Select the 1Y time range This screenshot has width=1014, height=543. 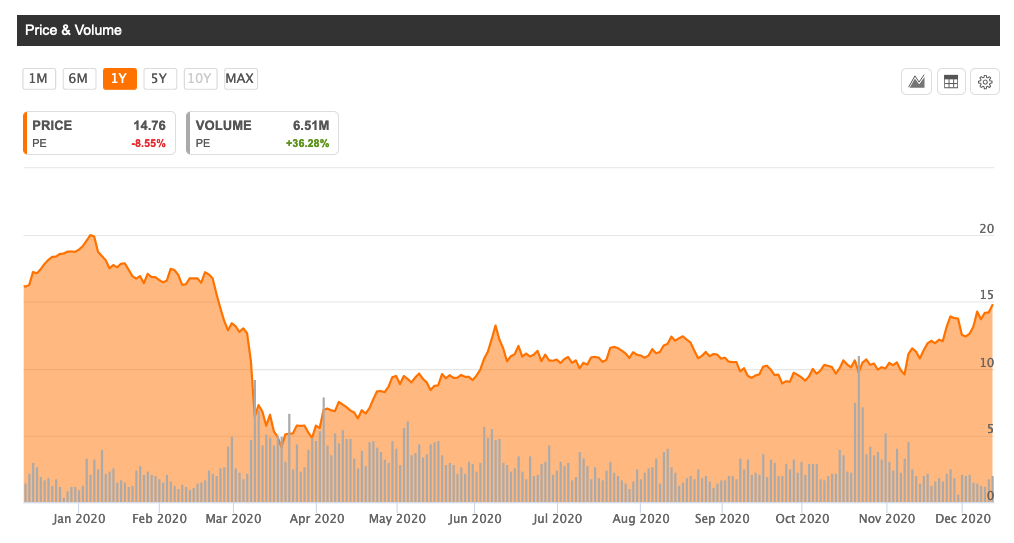tap(119, 79)
